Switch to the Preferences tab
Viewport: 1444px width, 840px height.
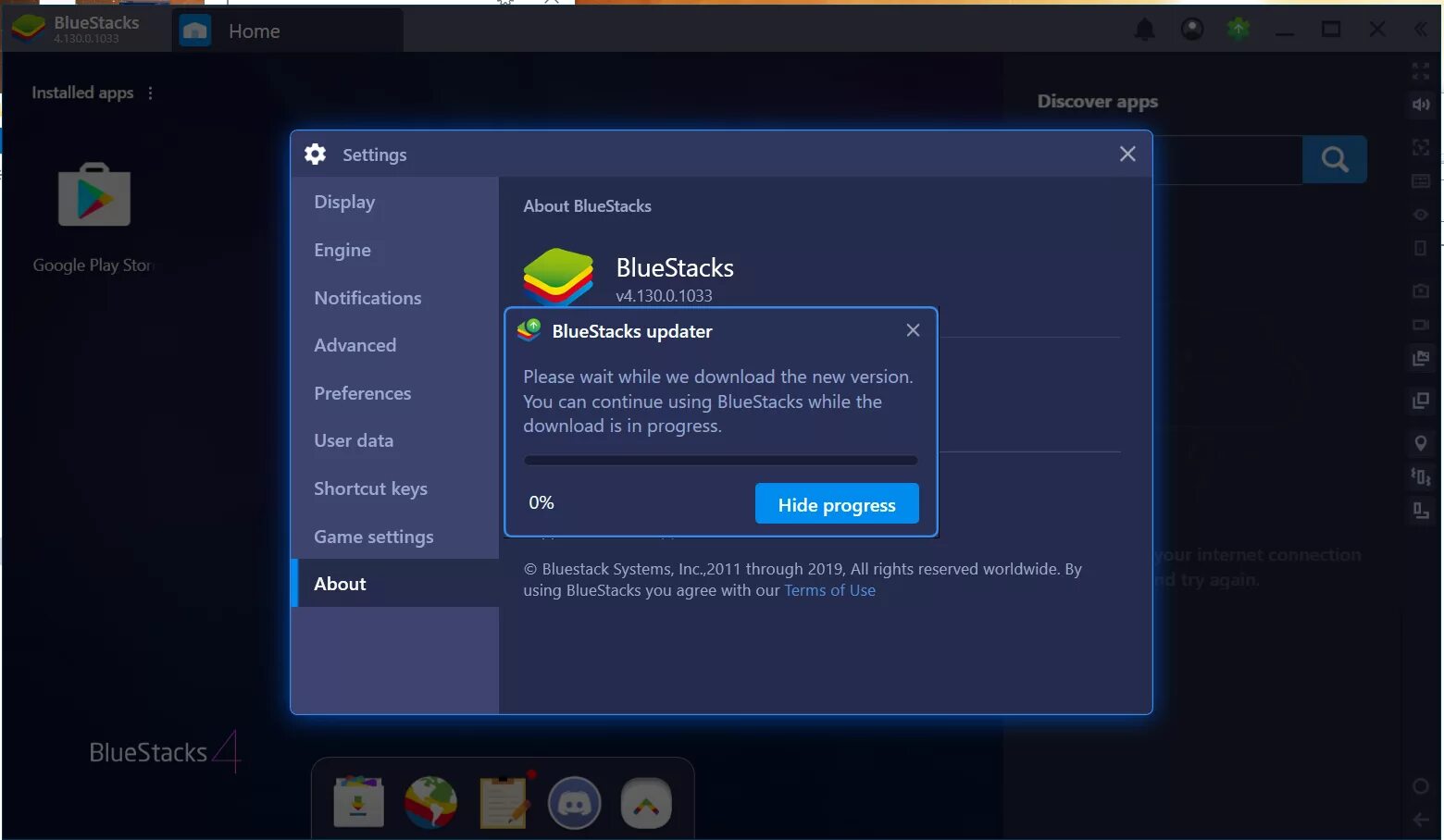coord(395,393)
